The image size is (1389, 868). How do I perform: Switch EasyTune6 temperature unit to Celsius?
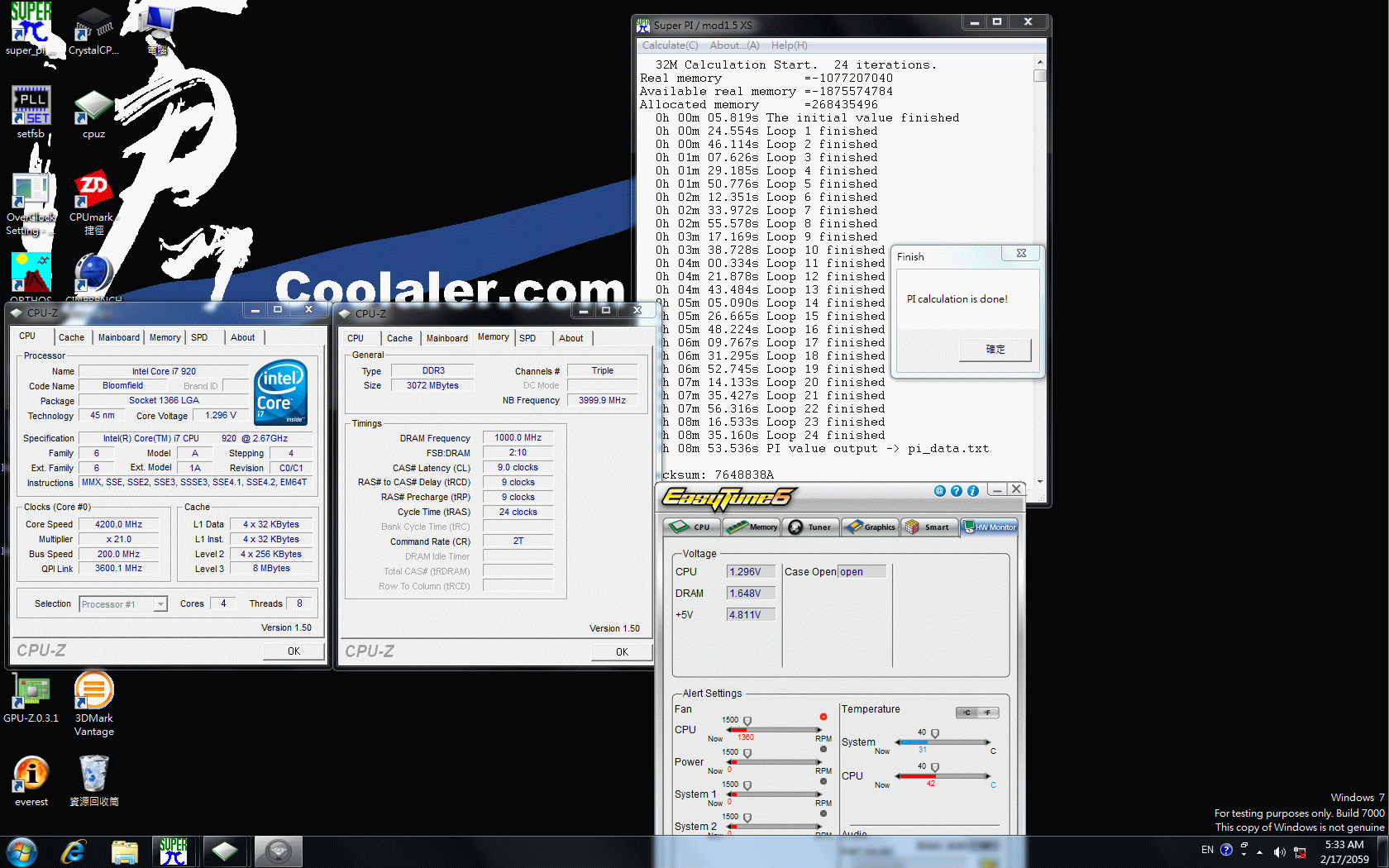pyautogui.click(x=967, y=713)
